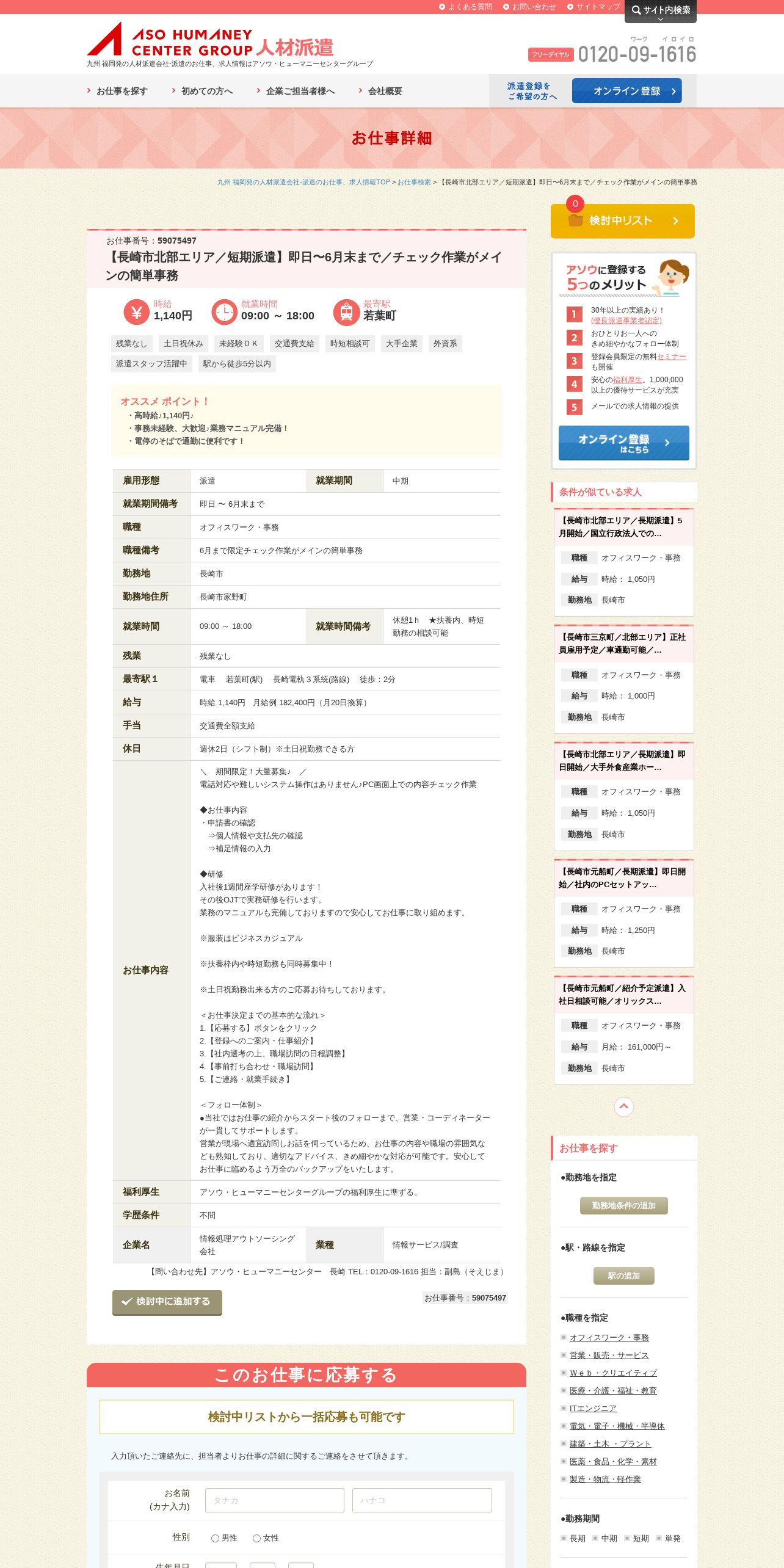Open the 検討中リスト button
This screenshot has height=1568, width=784.
623,220
